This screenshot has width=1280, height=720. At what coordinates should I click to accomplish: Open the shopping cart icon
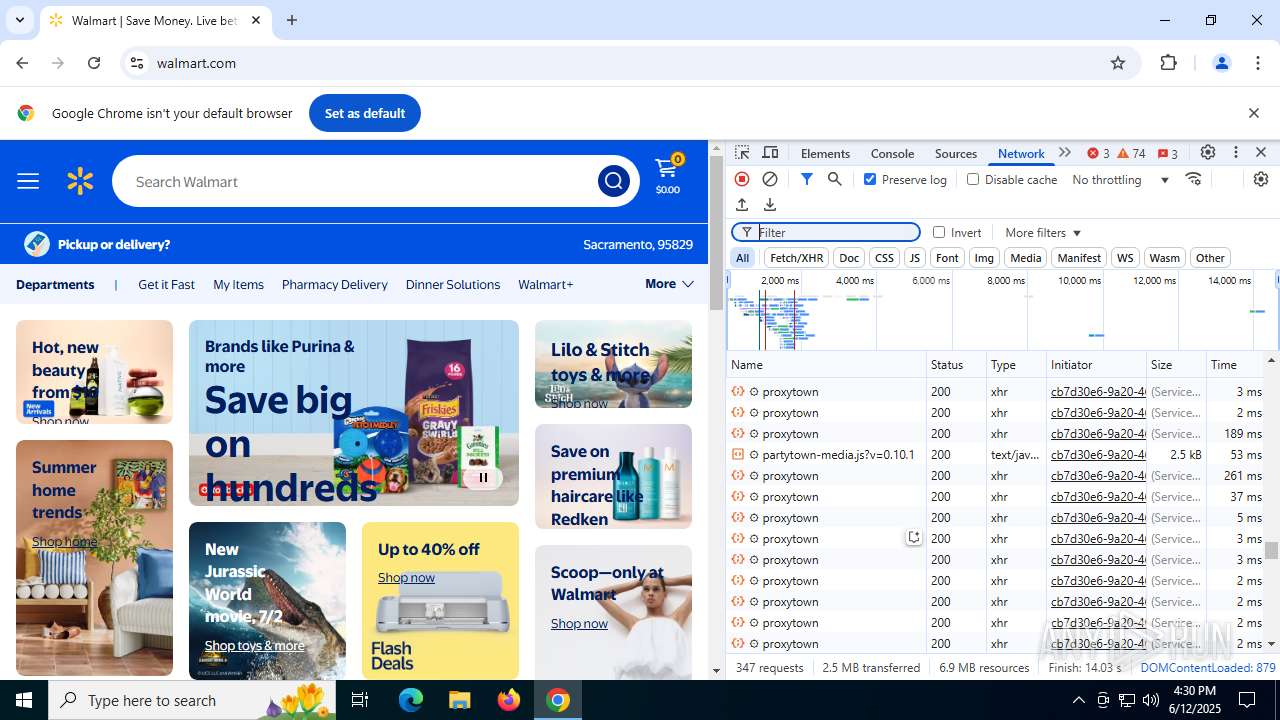[x=667, y=174]
